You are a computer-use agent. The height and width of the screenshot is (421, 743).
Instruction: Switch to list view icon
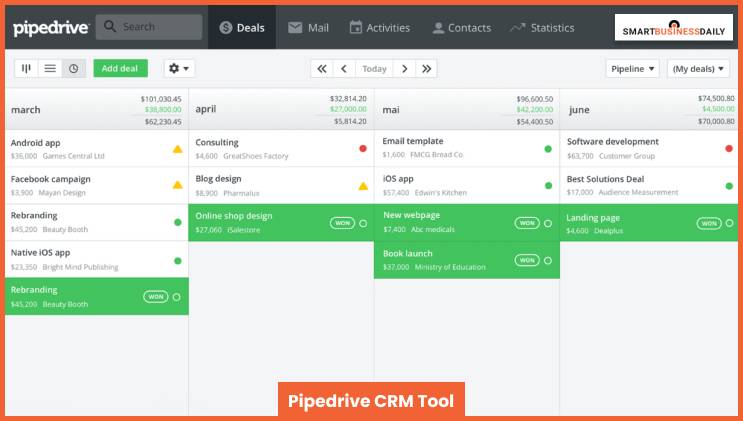(50, 68)
